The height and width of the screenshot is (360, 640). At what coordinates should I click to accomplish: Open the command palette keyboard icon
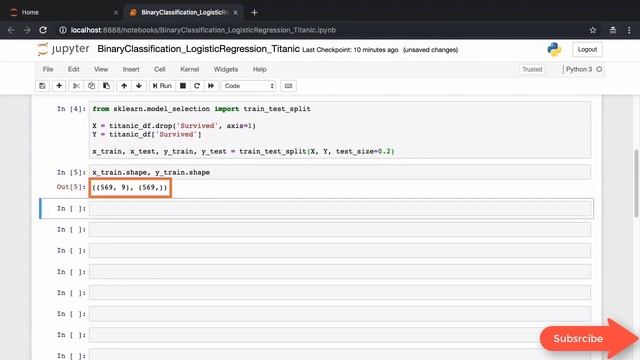click(x=288, y=86)
